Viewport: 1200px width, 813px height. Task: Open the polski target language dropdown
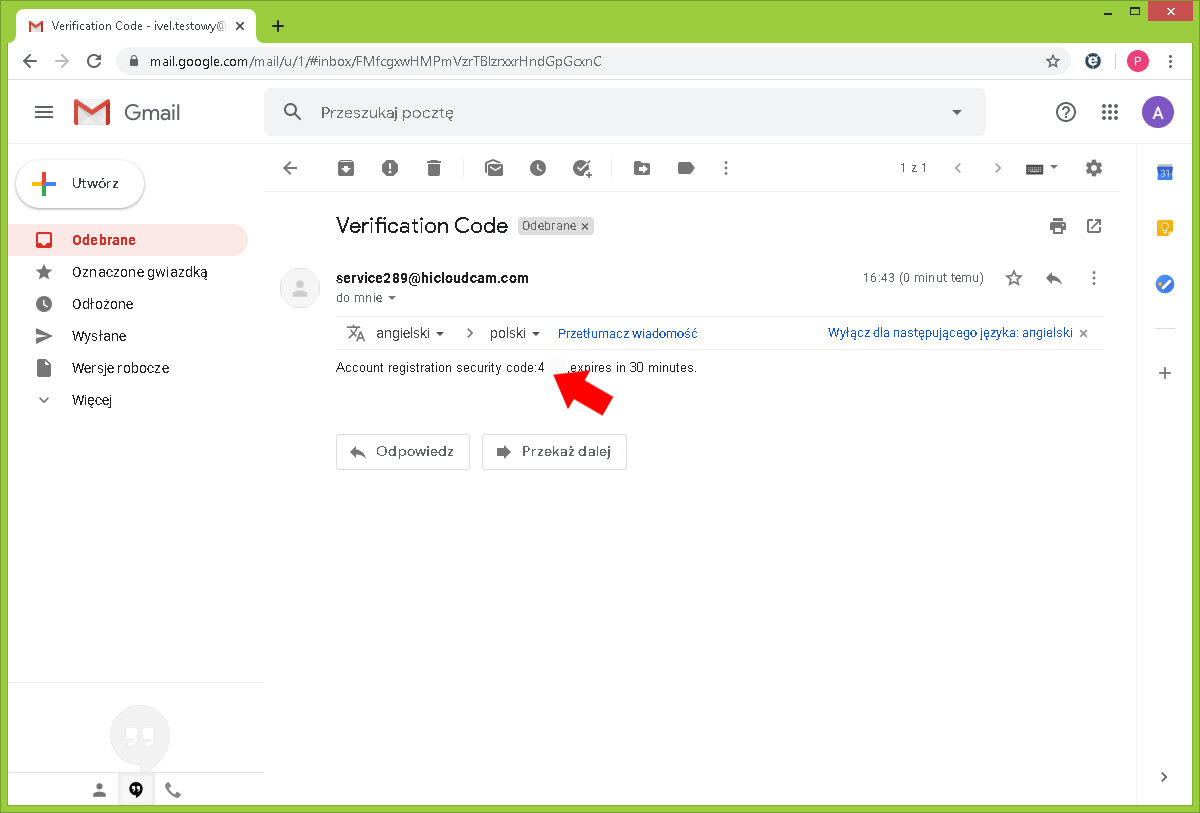[515, 333]
